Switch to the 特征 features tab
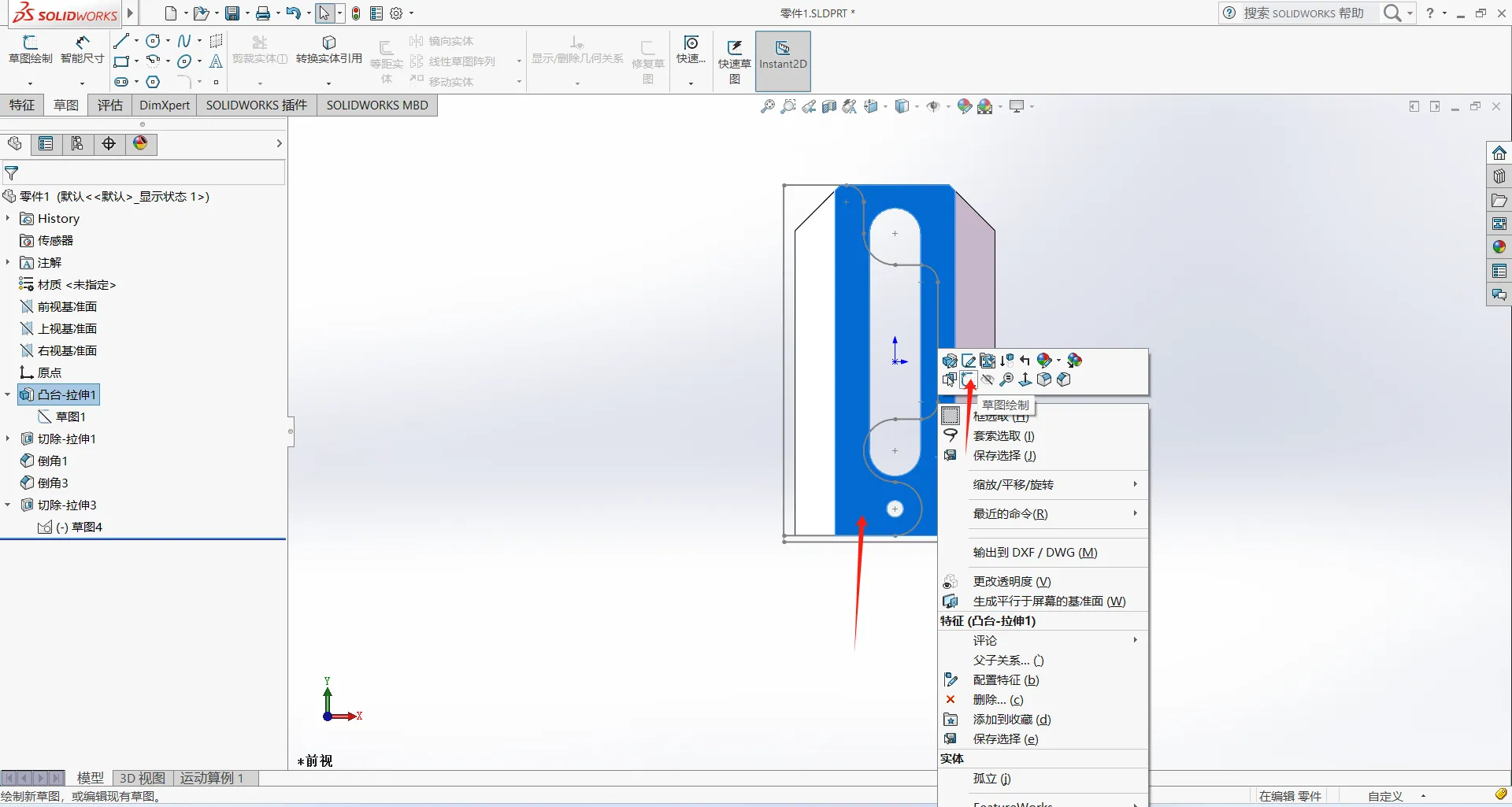Screen dimensions: 1512x807 pos(22,105)
